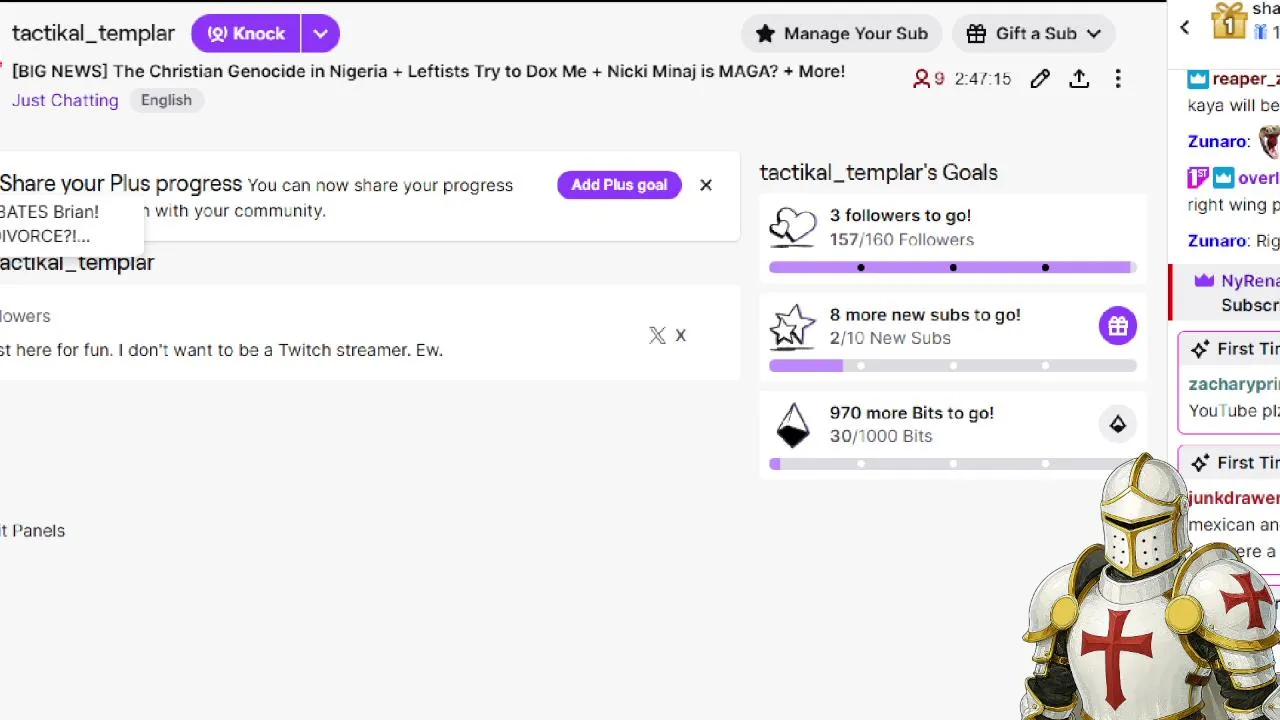Click the English language tag

click(x=166, y=100)
